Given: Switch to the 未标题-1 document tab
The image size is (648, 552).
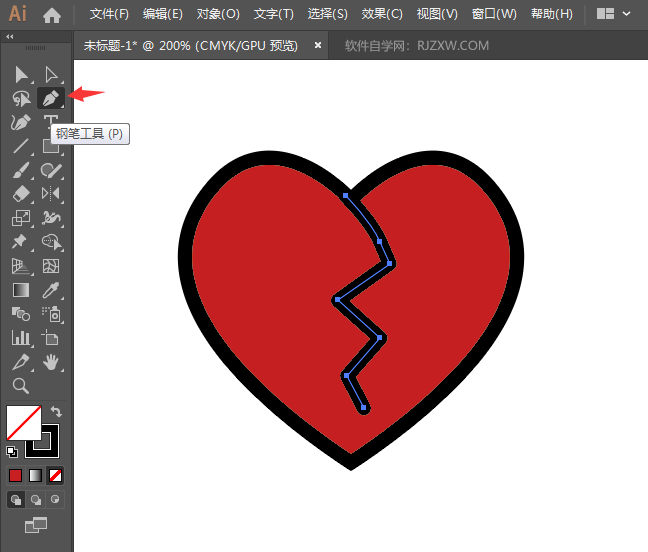Looking at the screenshot, I should [190, 45].
